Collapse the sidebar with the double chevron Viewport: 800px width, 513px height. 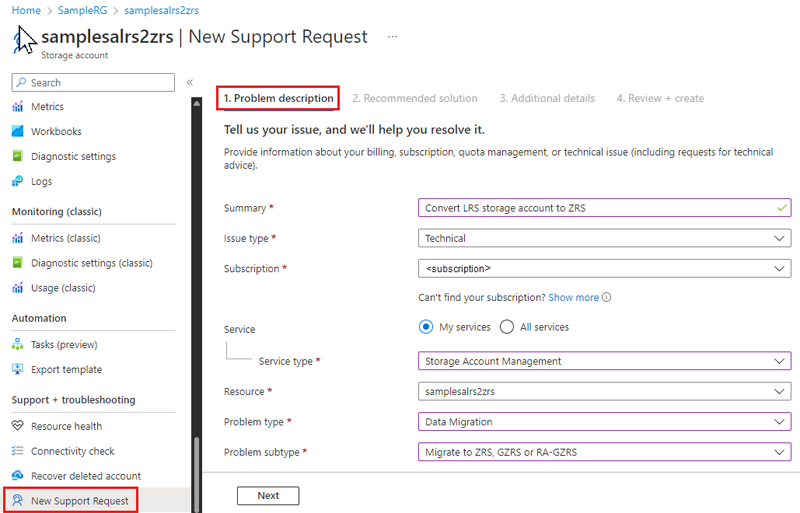tap(190, 82)
